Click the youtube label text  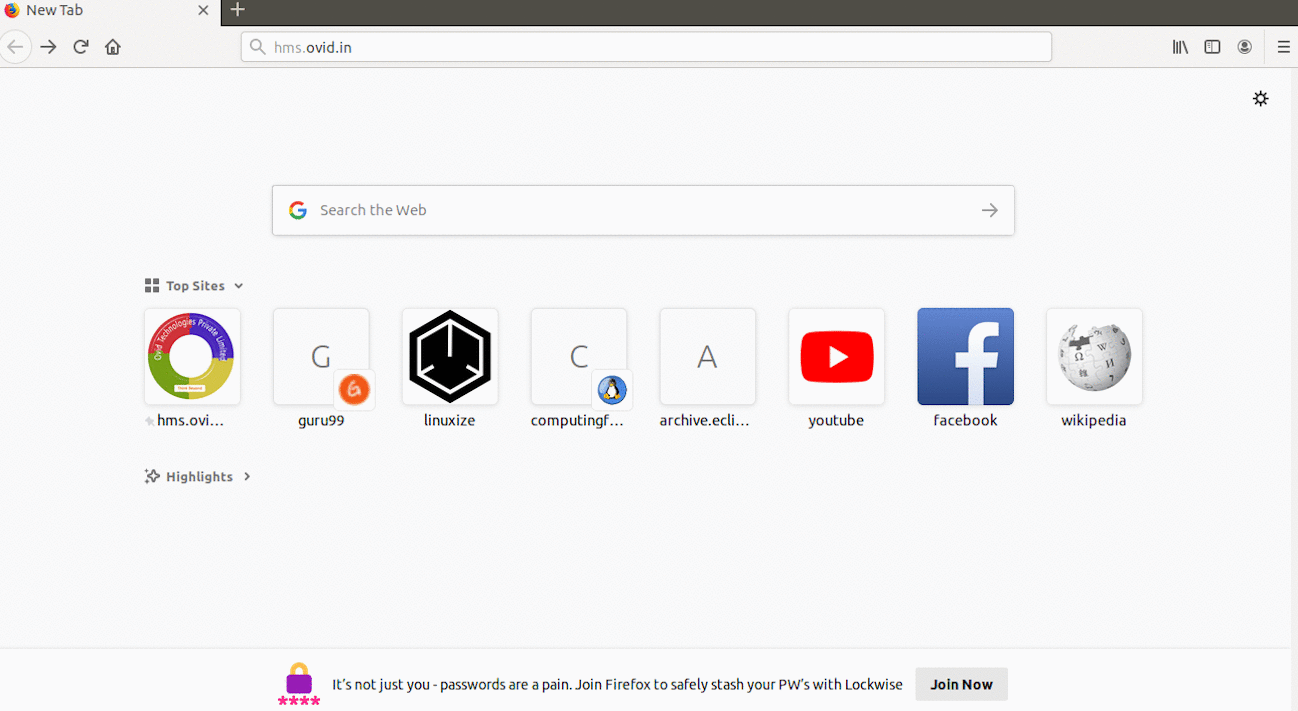tap(836, 421)
